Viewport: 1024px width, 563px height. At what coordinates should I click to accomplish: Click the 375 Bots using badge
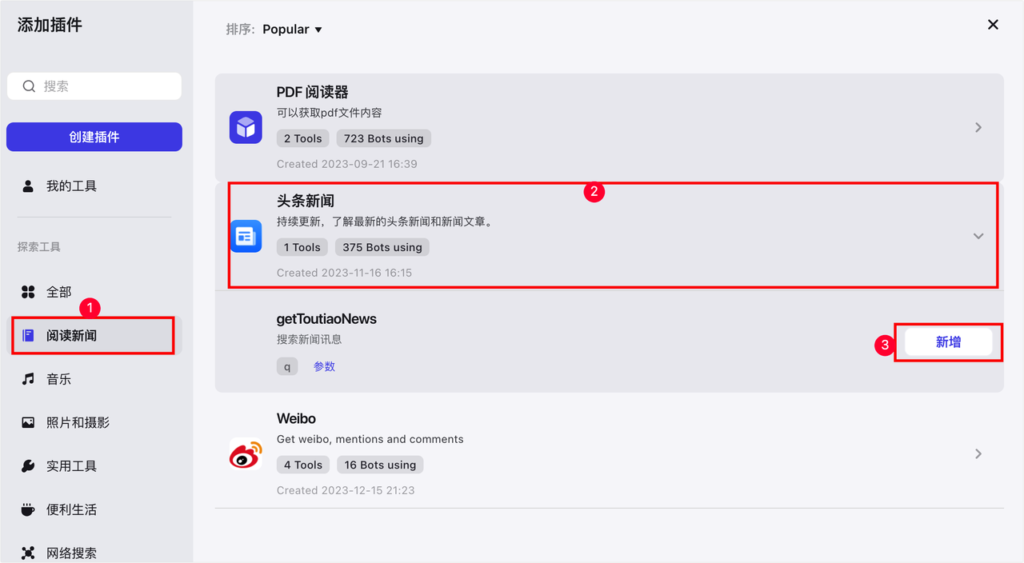pos(382,248)
